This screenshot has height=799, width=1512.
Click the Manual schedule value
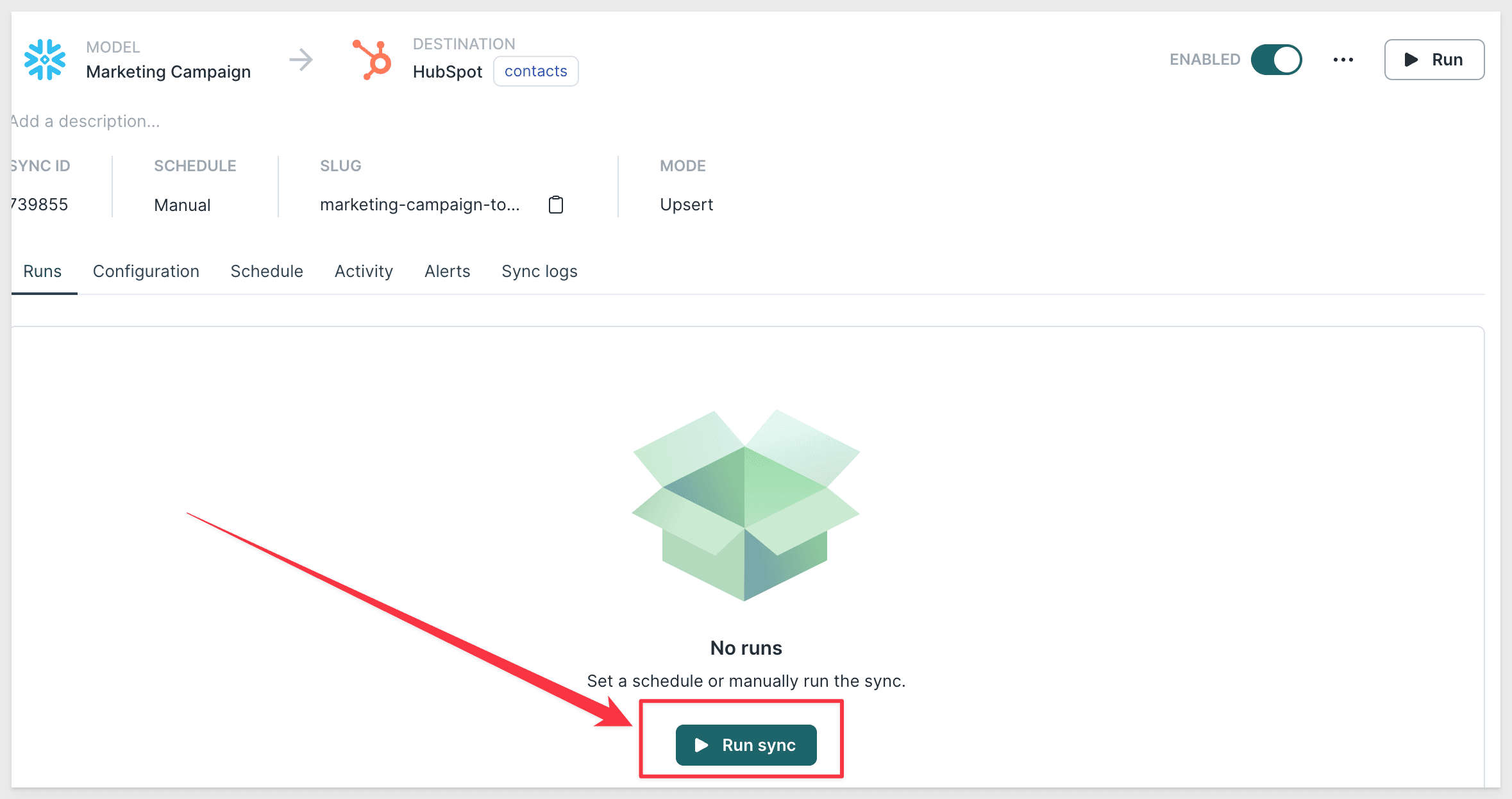pos(182,205)
